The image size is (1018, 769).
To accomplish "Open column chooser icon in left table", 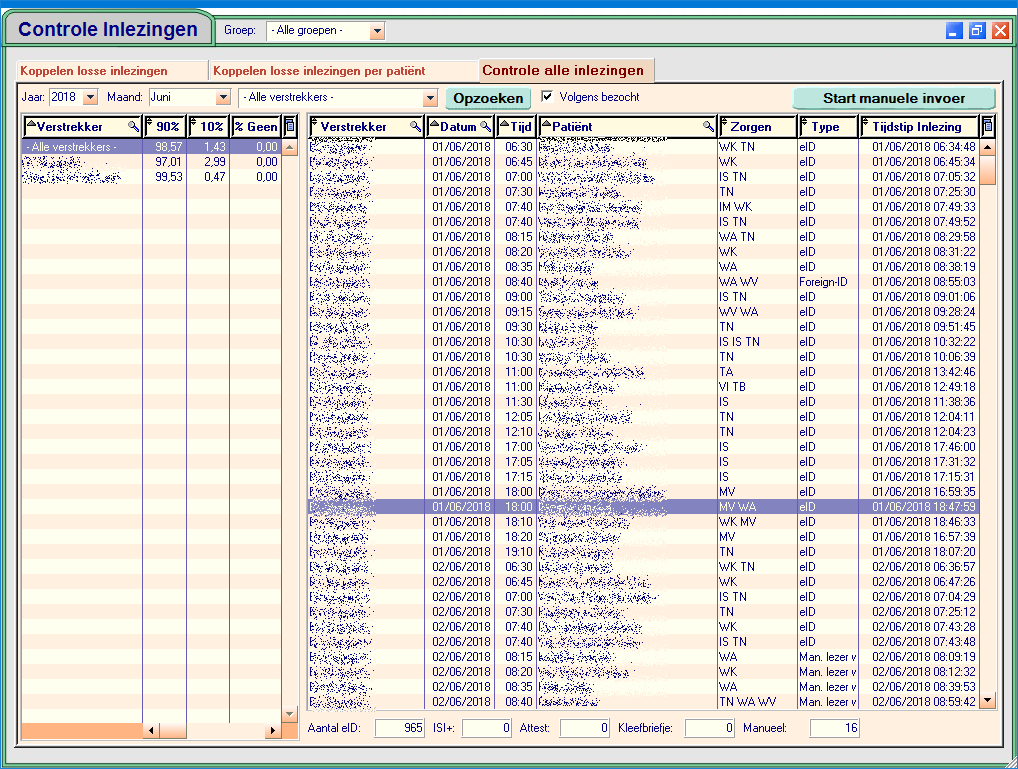I will click(290, 127).
